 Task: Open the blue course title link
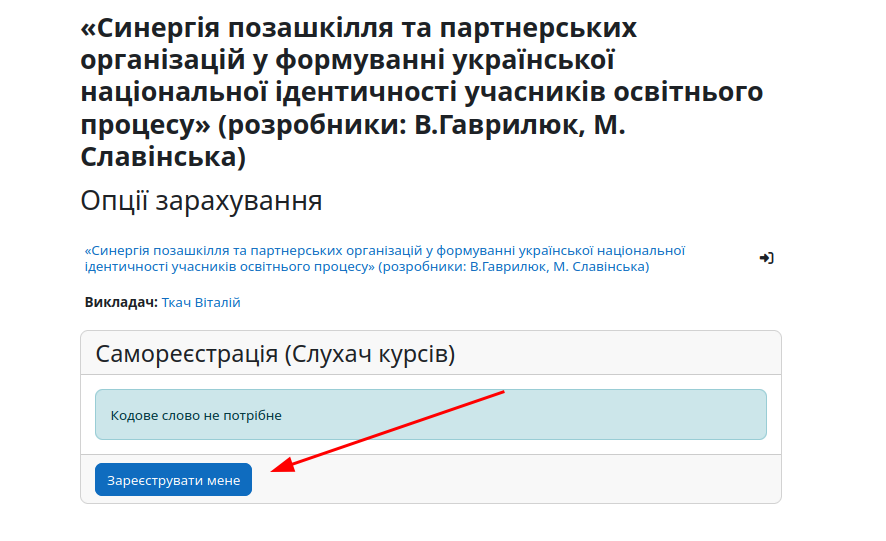[384, 258]
